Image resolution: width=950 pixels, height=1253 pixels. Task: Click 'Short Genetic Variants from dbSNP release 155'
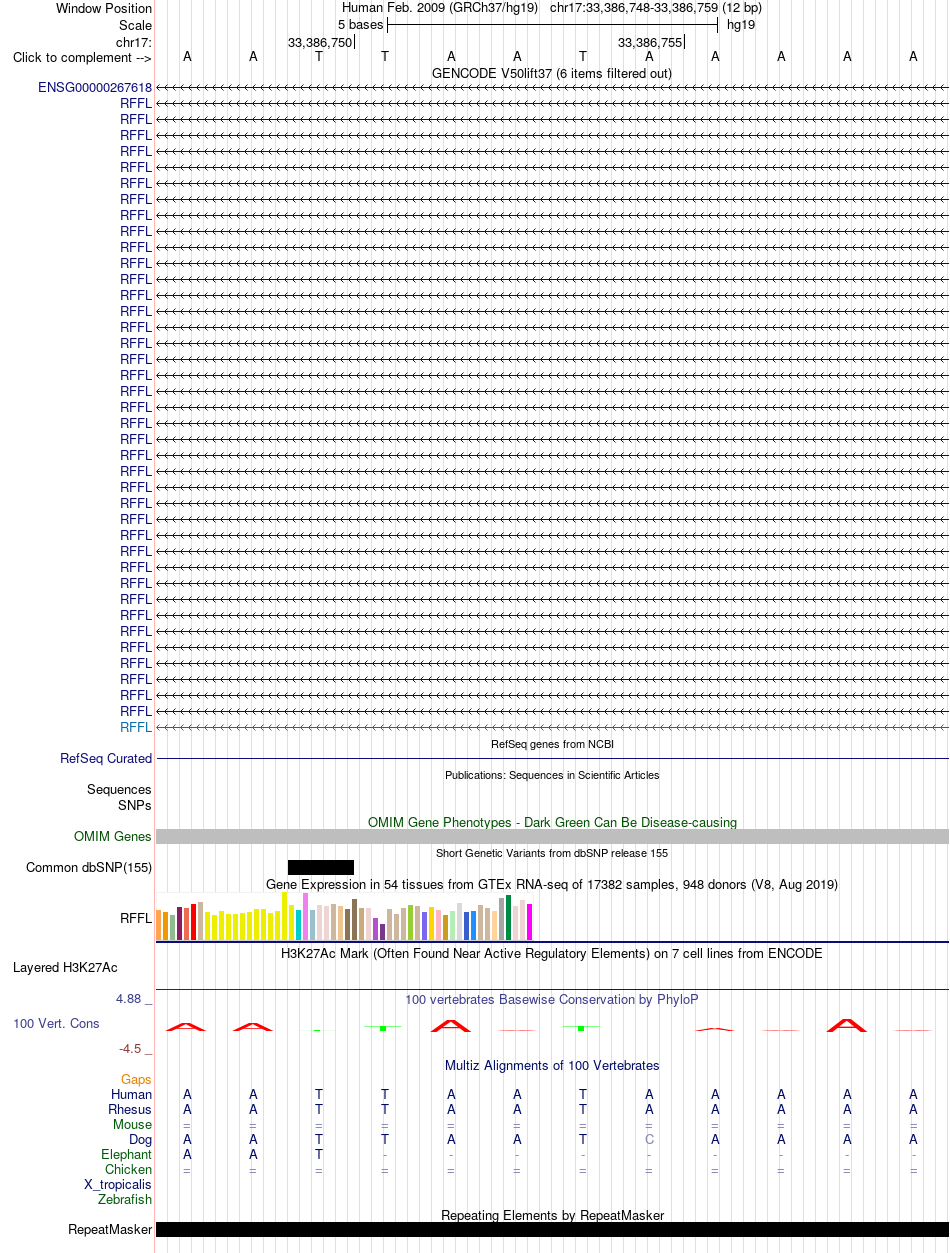point(552,853)
